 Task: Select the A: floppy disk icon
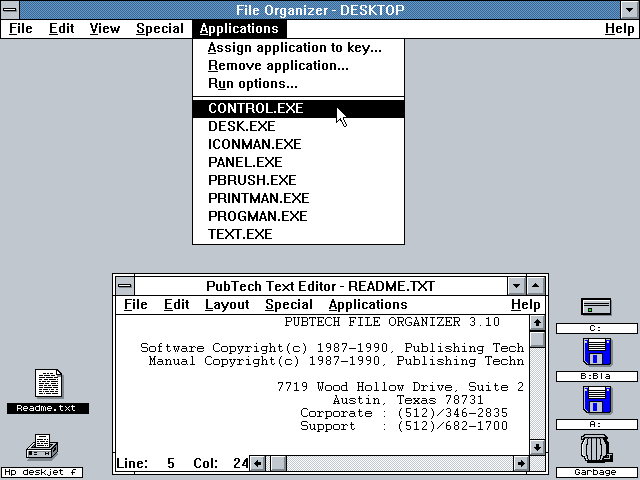coord(597,400)
